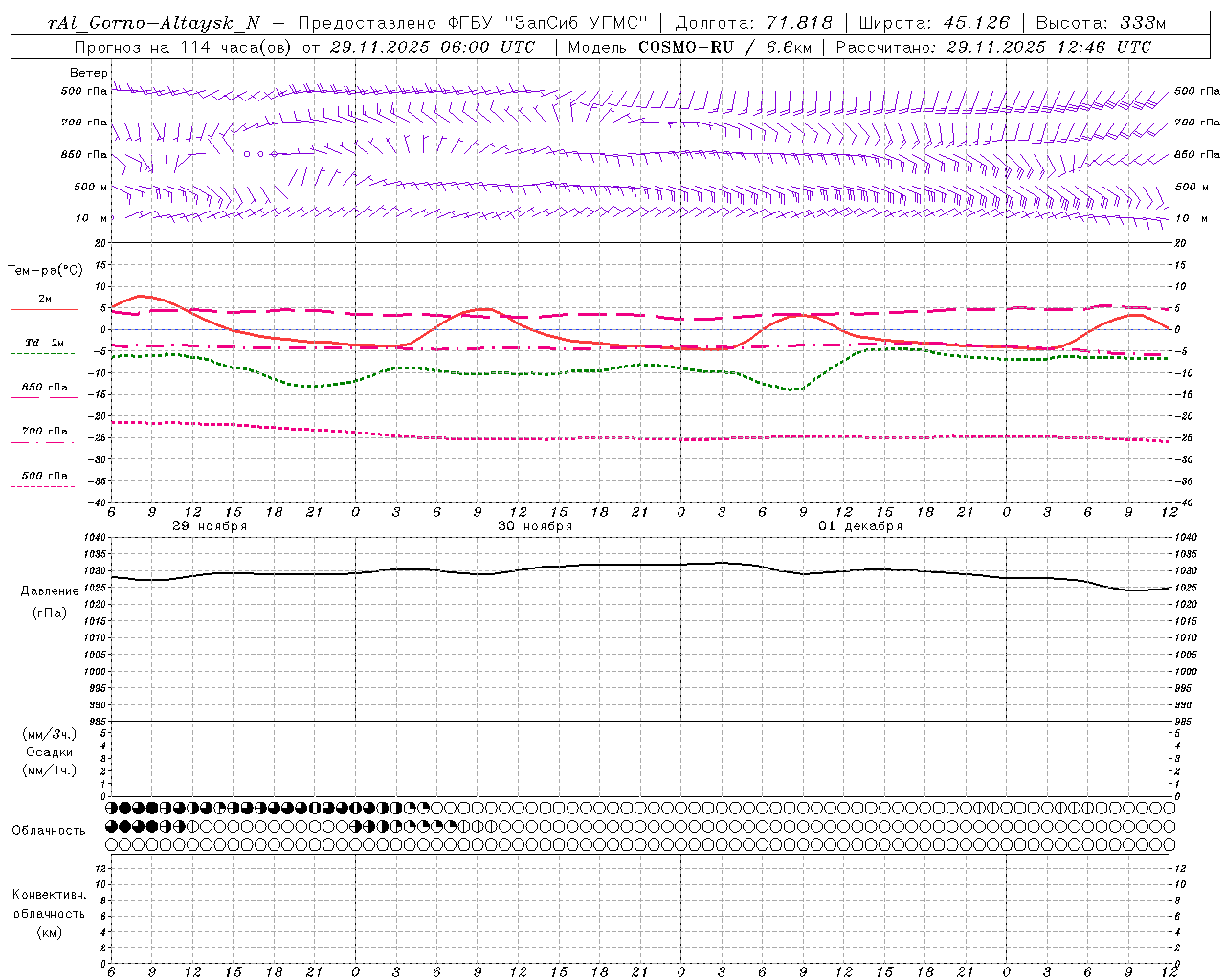The height and width of the screenshot is (980, 1225).
Task: Click the 2м temperature legend label
Action: coord(45,300)
